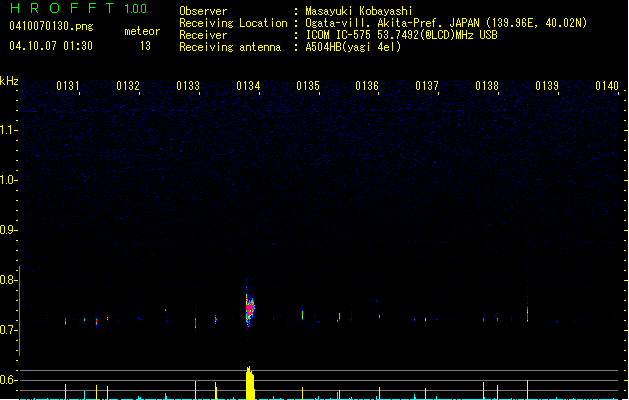The width and height of the screenshot is (629, 400).
Task: Click receiver ICOM IC-575 53.7492 MHz text
Action: click(401, 35)
